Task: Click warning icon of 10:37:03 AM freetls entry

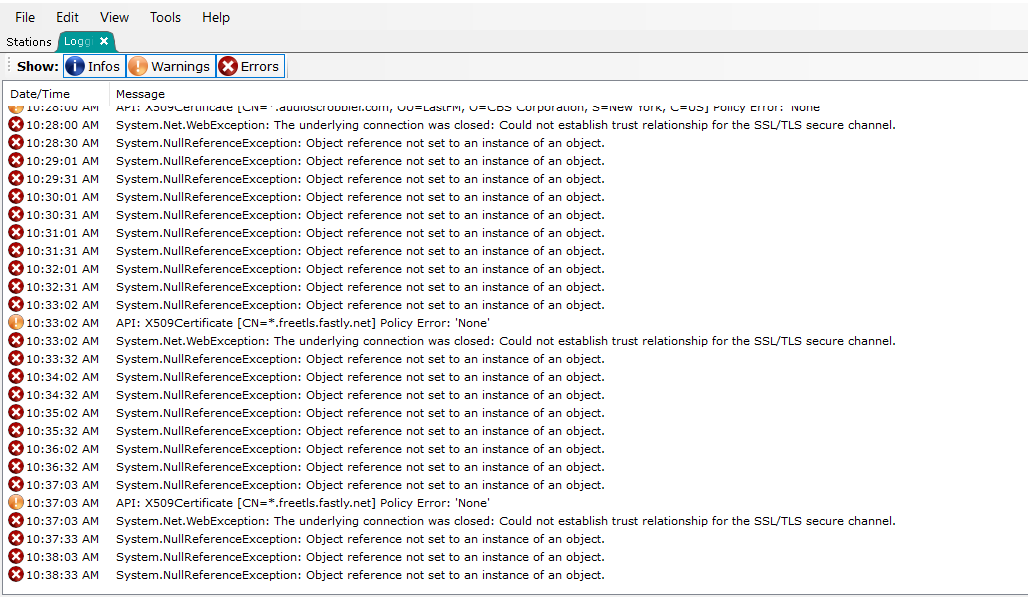Action: click(16, 503)
